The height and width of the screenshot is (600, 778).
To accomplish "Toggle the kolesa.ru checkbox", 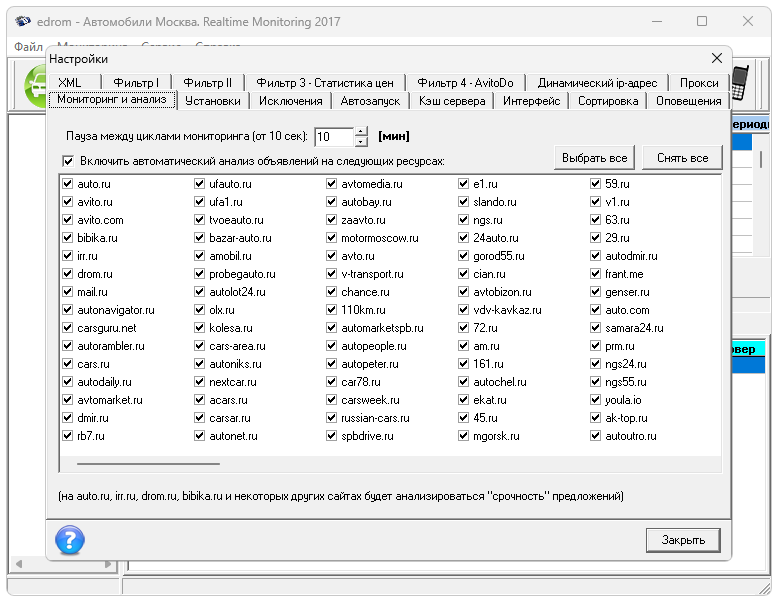I will [x=199, y=328].
